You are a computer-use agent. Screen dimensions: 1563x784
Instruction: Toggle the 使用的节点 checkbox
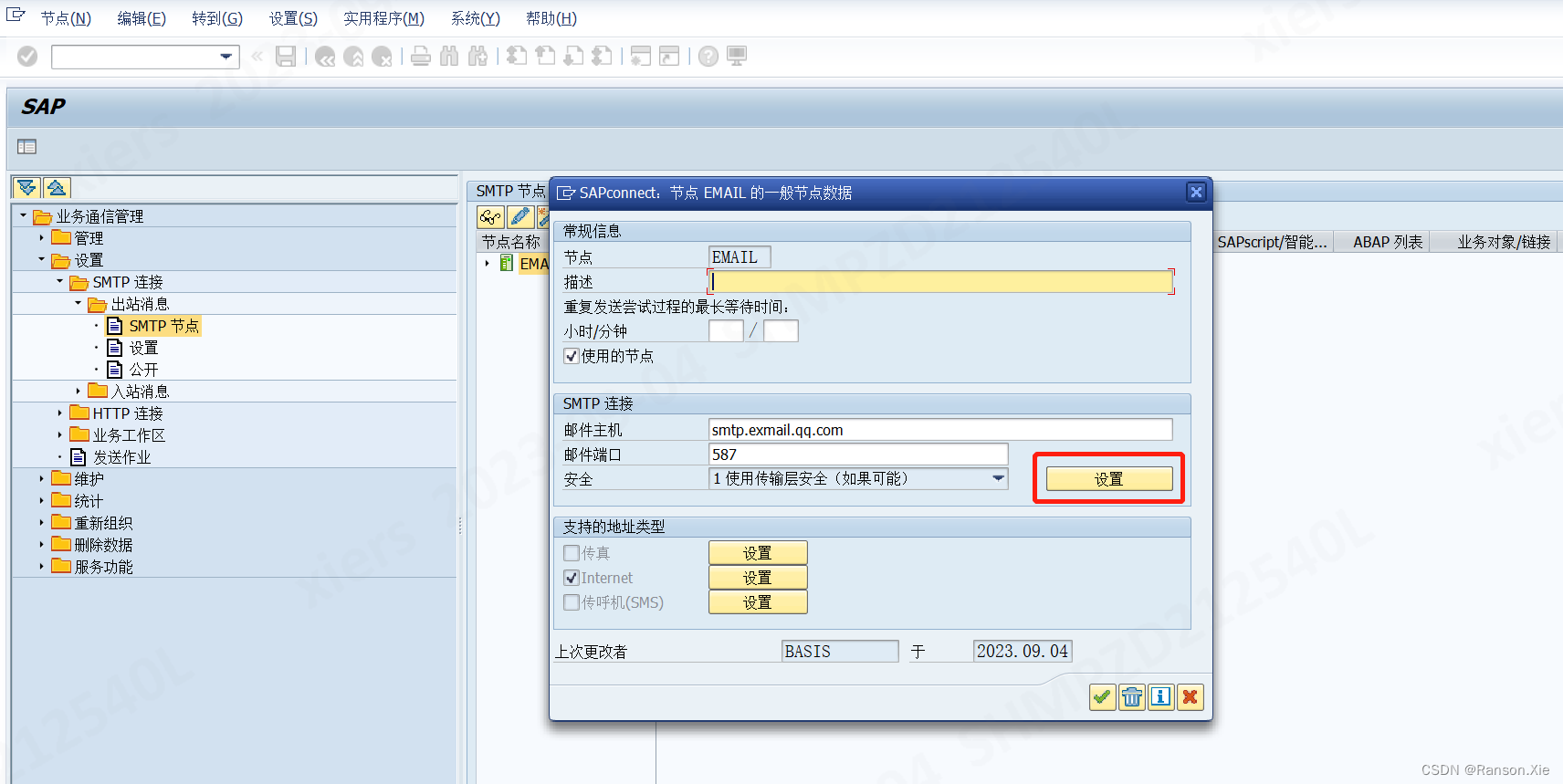point(572,356)
